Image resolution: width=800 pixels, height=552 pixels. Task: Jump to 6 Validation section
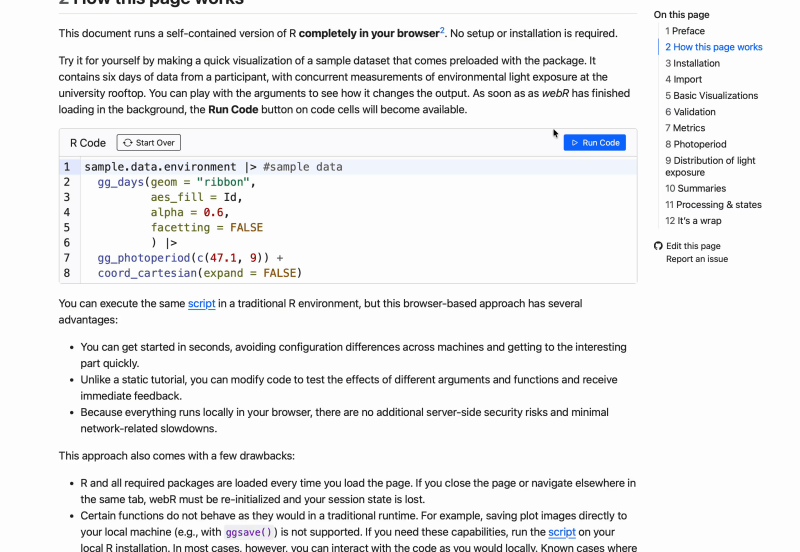point(690,112)
